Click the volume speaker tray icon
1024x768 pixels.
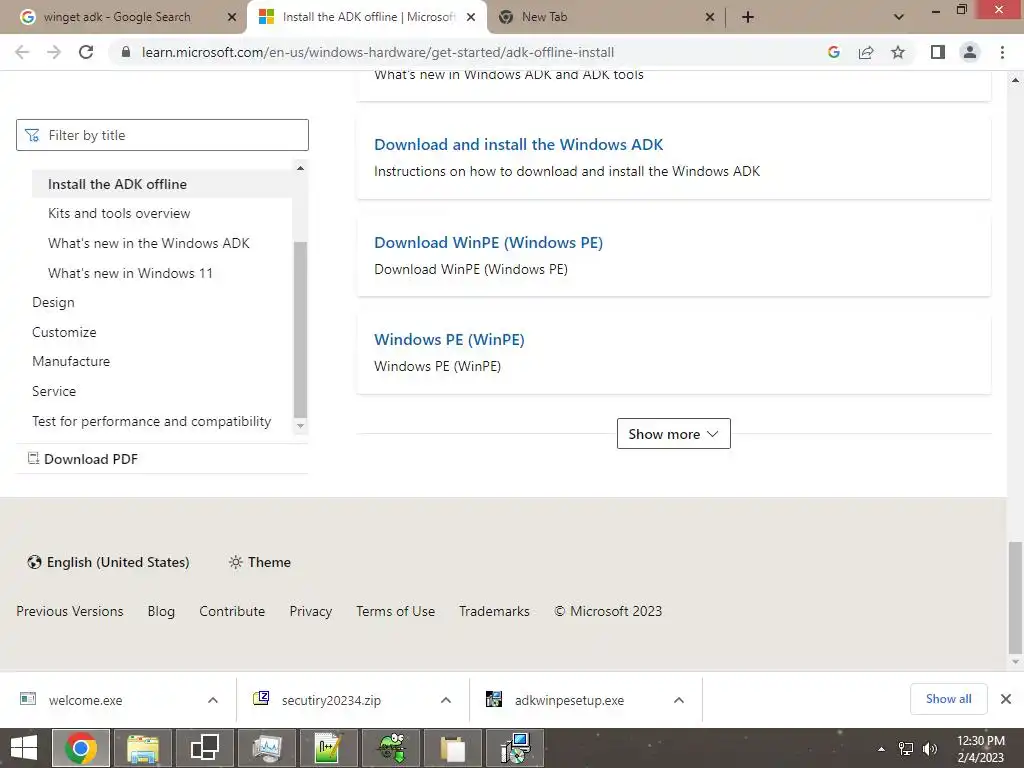[930, 749]
